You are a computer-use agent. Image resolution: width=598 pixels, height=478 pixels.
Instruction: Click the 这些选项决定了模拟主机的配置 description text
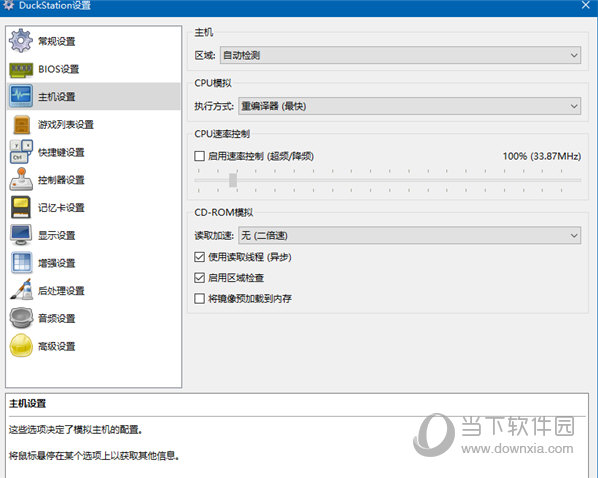(x=76, y=430)
